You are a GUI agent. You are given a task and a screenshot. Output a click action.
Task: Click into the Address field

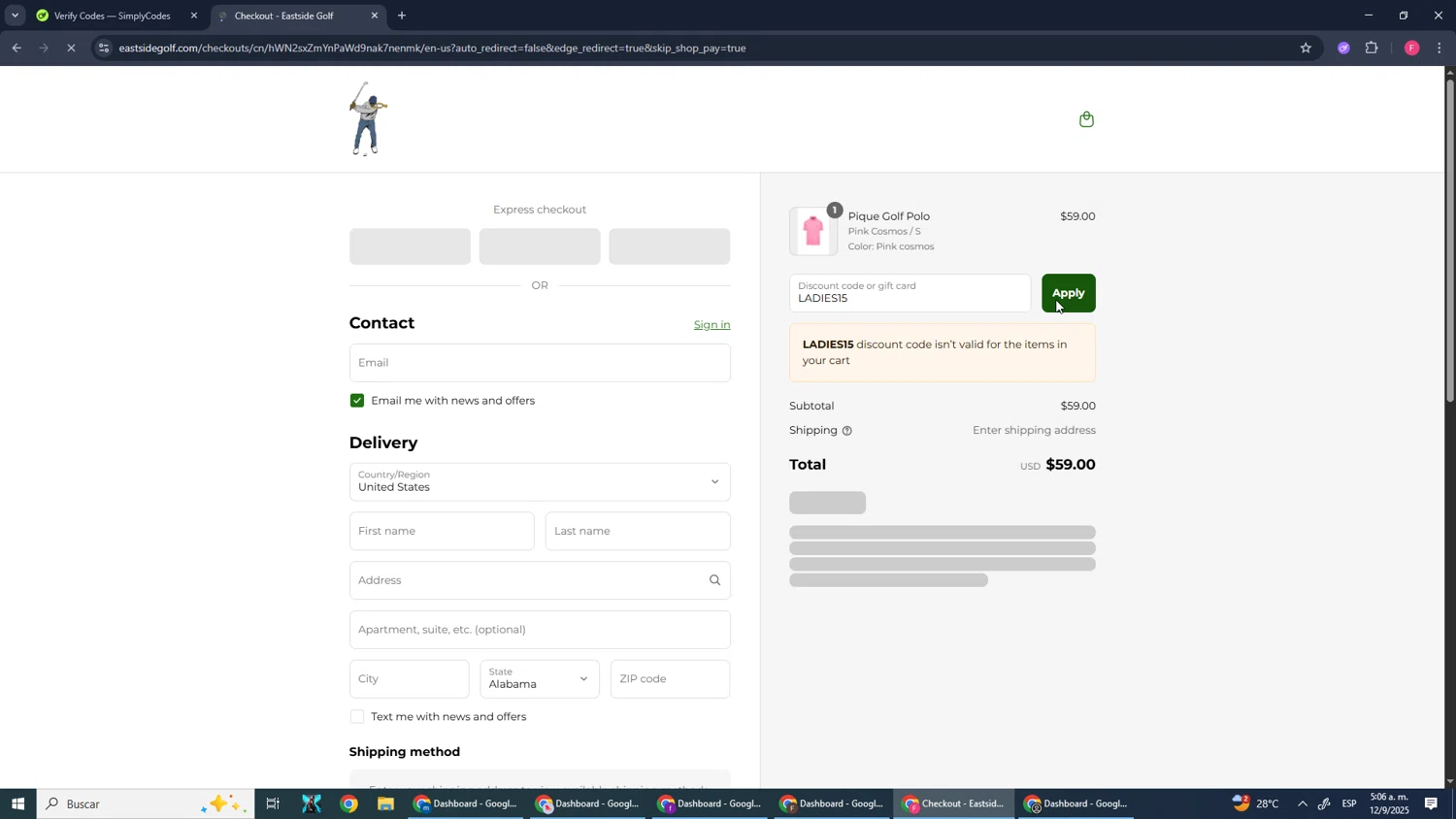coord(540,580)
